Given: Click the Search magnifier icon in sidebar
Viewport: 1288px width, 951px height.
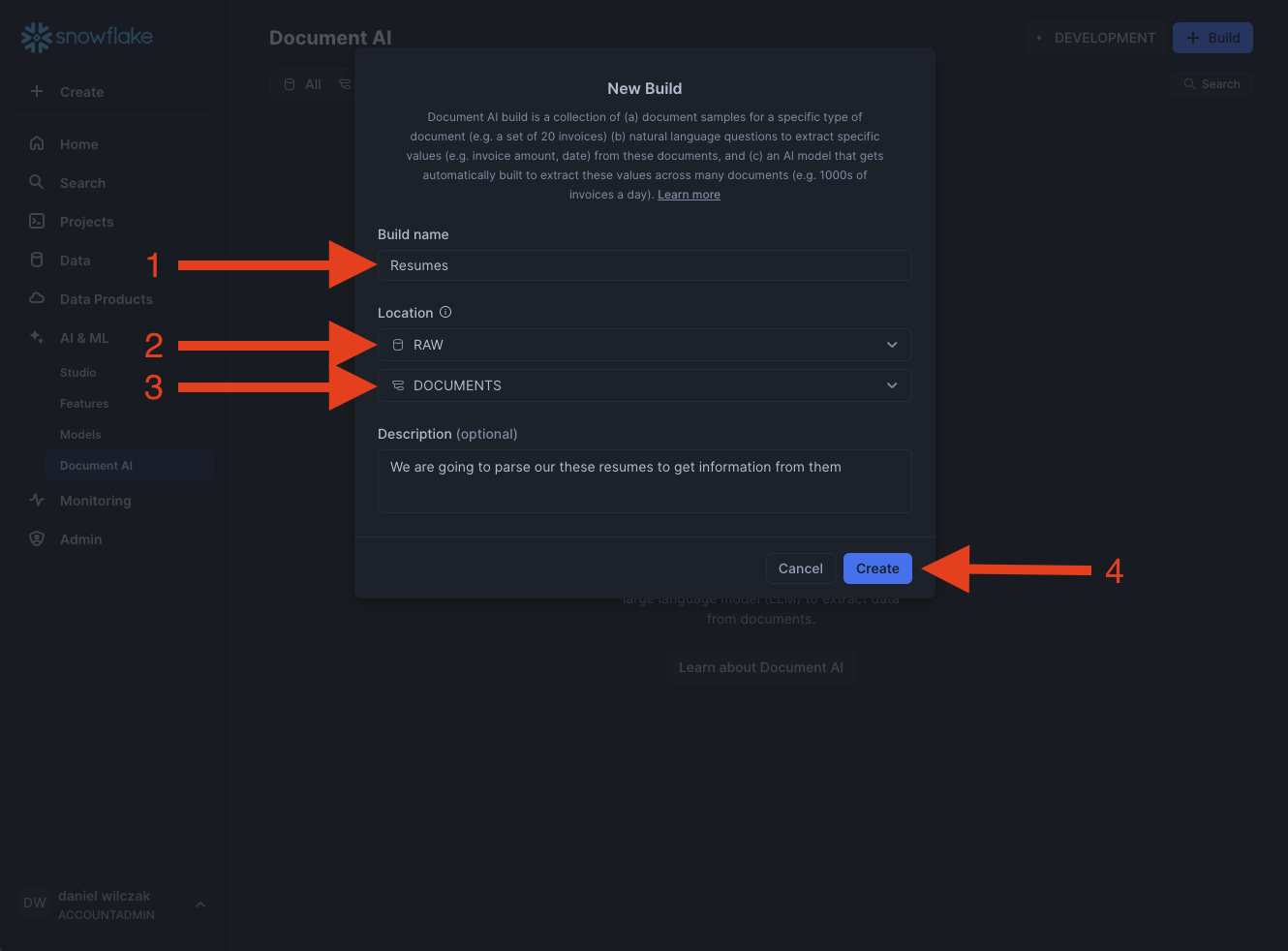Looking at the screenshot, I should pos(37,182).
